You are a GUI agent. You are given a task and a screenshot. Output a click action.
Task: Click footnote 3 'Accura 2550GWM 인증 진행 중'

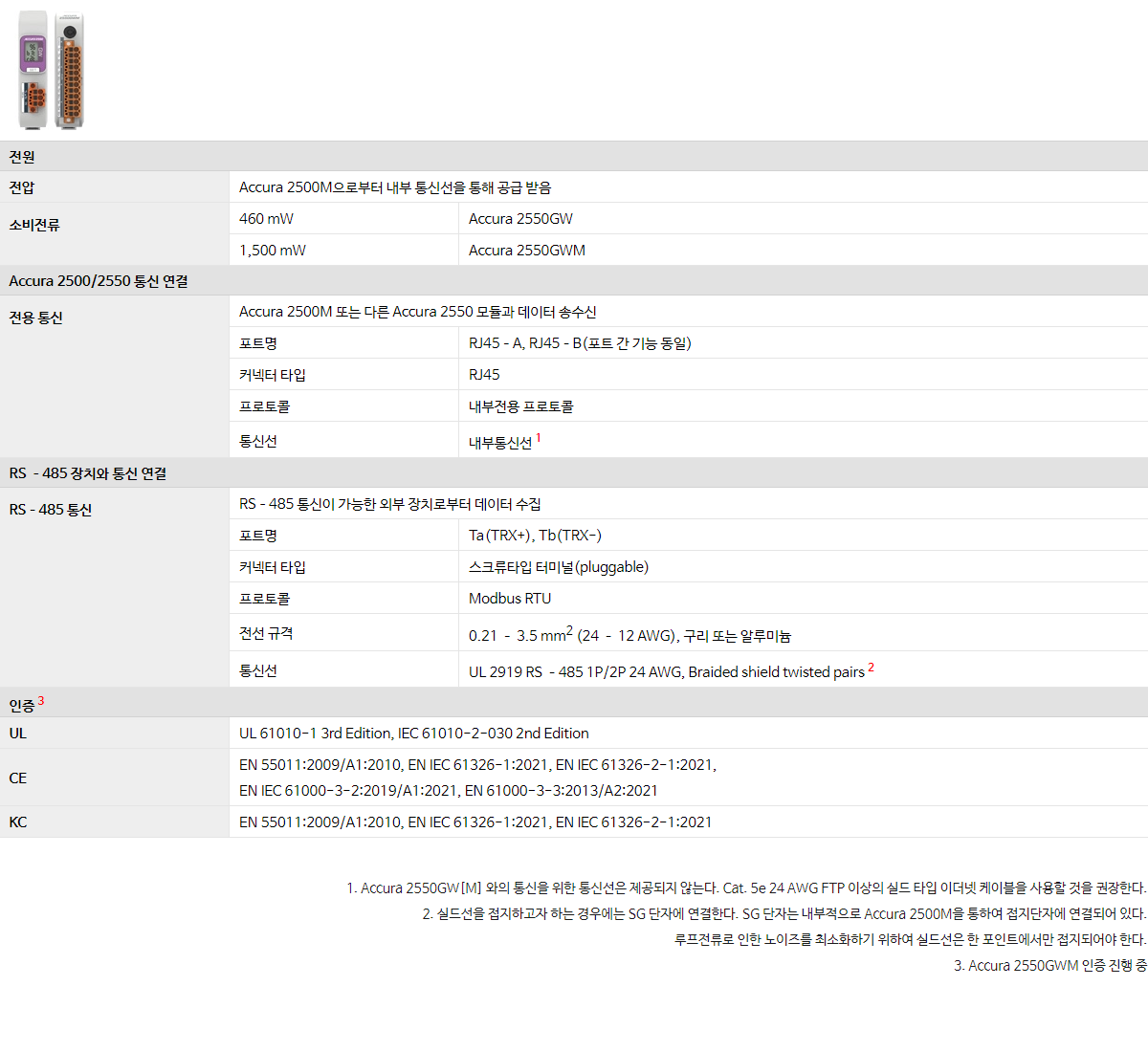coord(1050,966)
